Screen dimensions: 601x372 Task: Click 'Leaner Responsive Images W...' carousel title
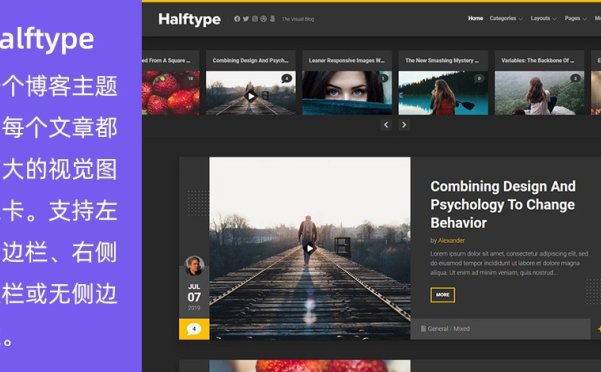(x=346, y=60)
